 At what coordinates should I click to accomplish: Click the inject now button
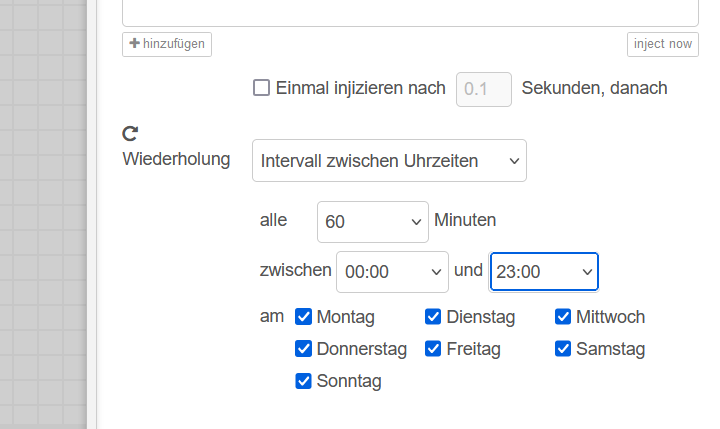click(663, 44)
